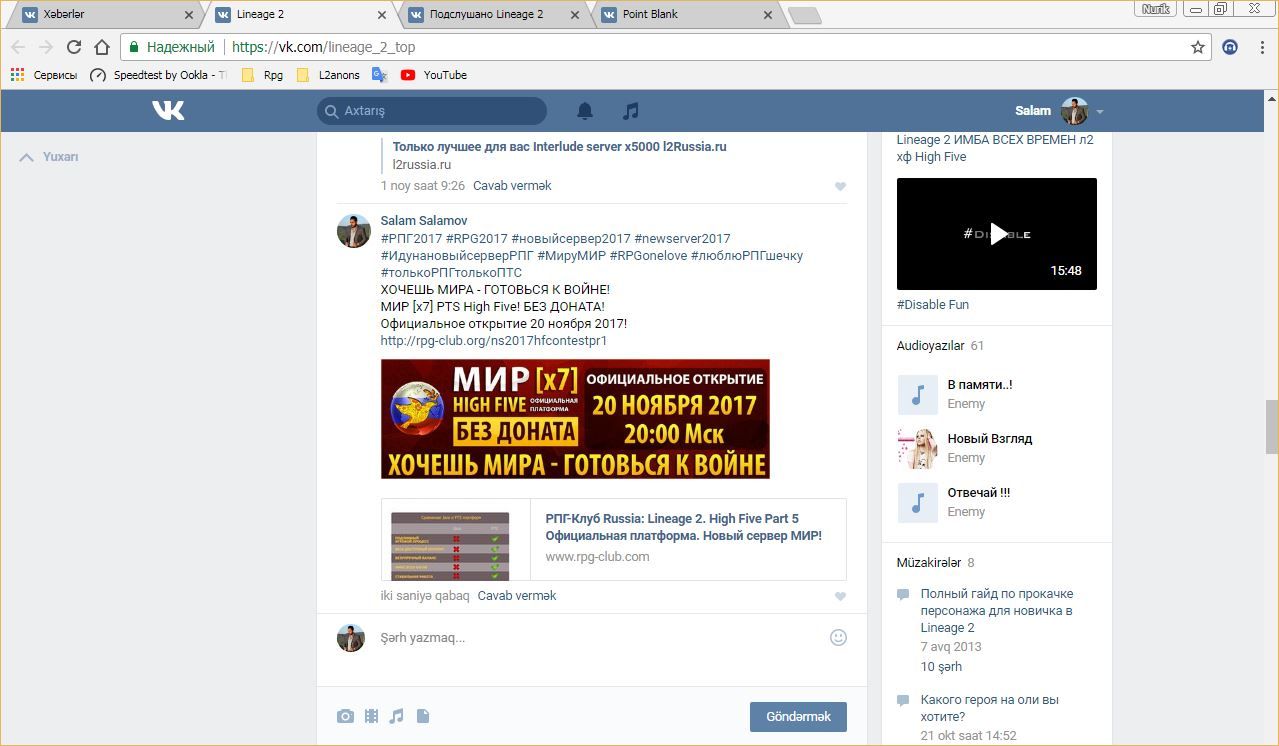Click the Interlude server l2Russia.ru link
This screenshot has width=1279, height=746.
coord(559,147)
